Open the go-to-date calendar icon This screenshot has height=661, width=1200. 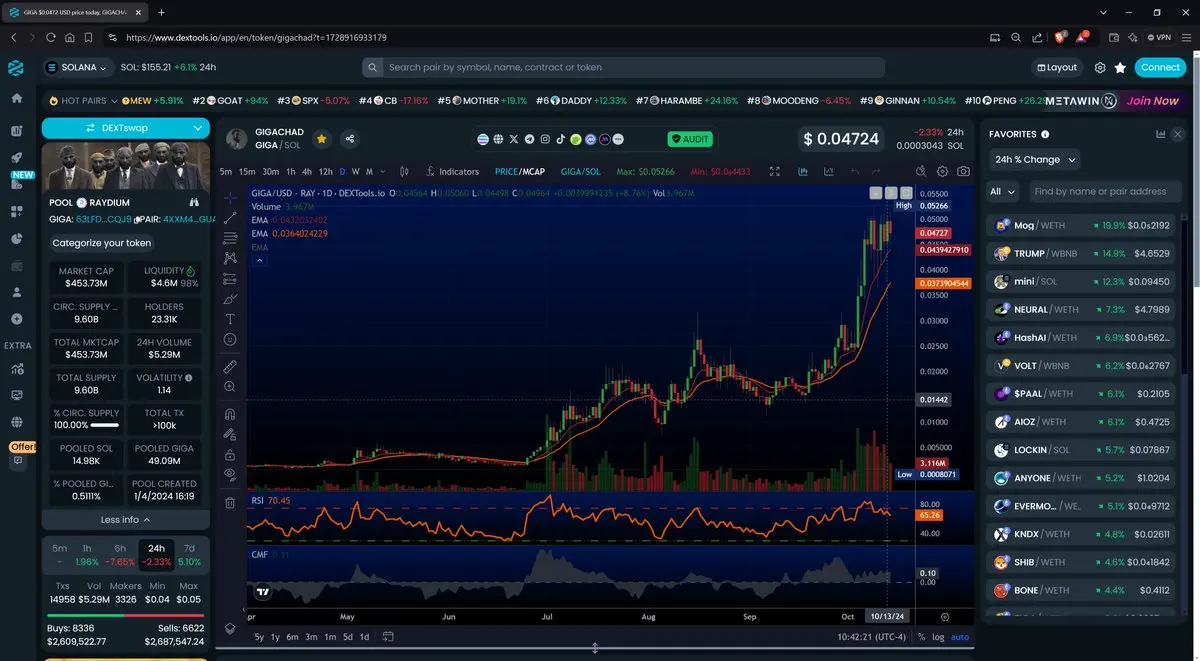tap(388, 636)
